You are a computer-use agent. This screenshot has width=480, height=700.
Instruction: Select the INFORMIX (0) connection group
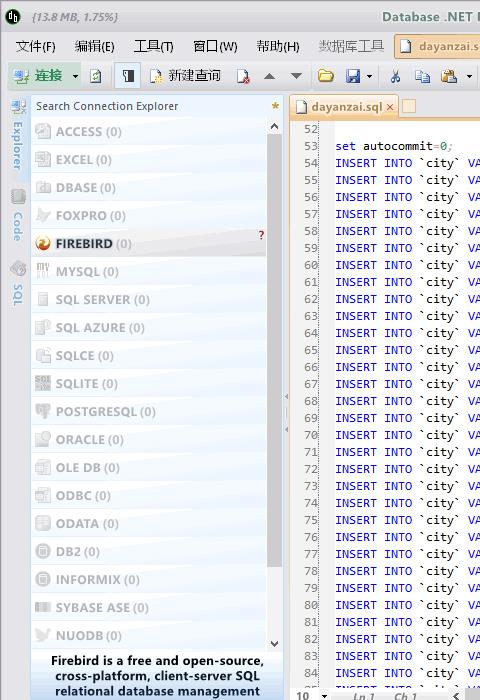point(149,580)
